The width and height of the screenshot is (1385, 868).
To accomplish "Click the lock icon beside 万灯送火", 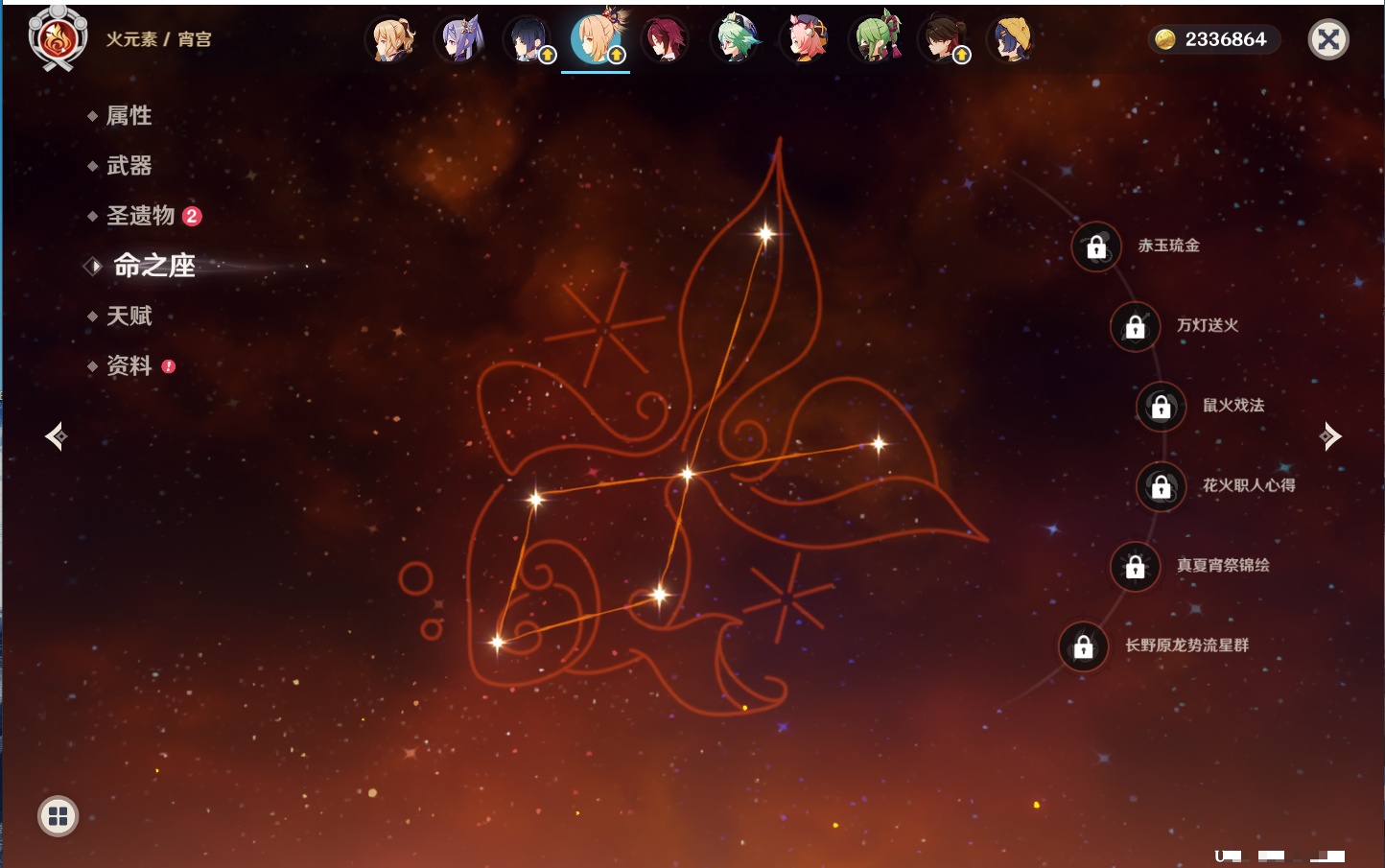I will [1136, 326].
